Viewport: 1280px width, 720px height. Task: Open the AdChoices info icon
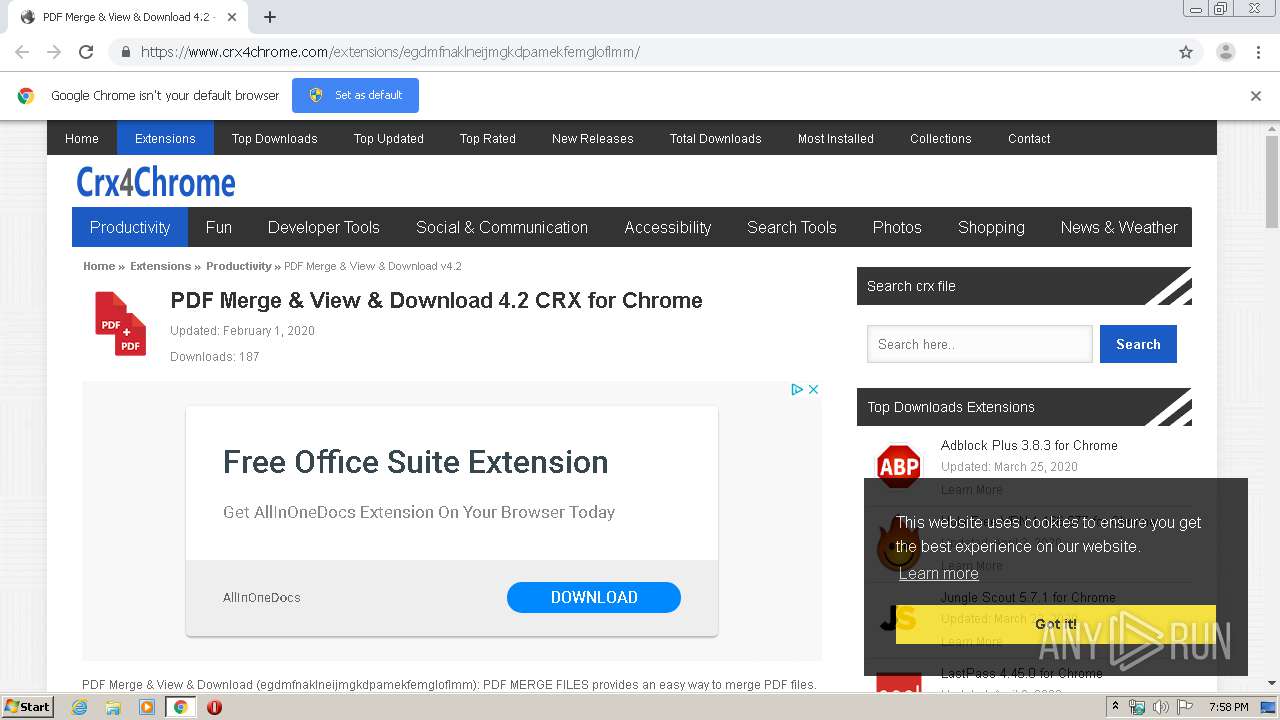797,389
